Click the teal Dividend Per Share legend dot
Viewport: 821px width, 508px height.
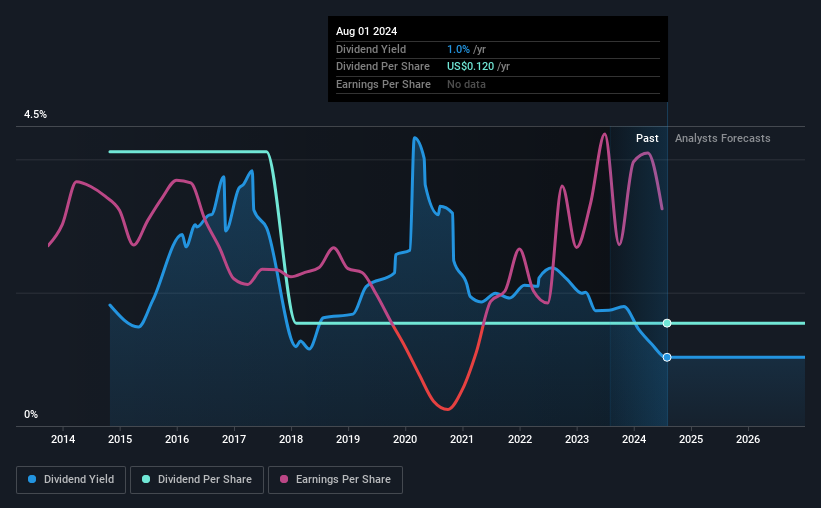coord(146,479)
